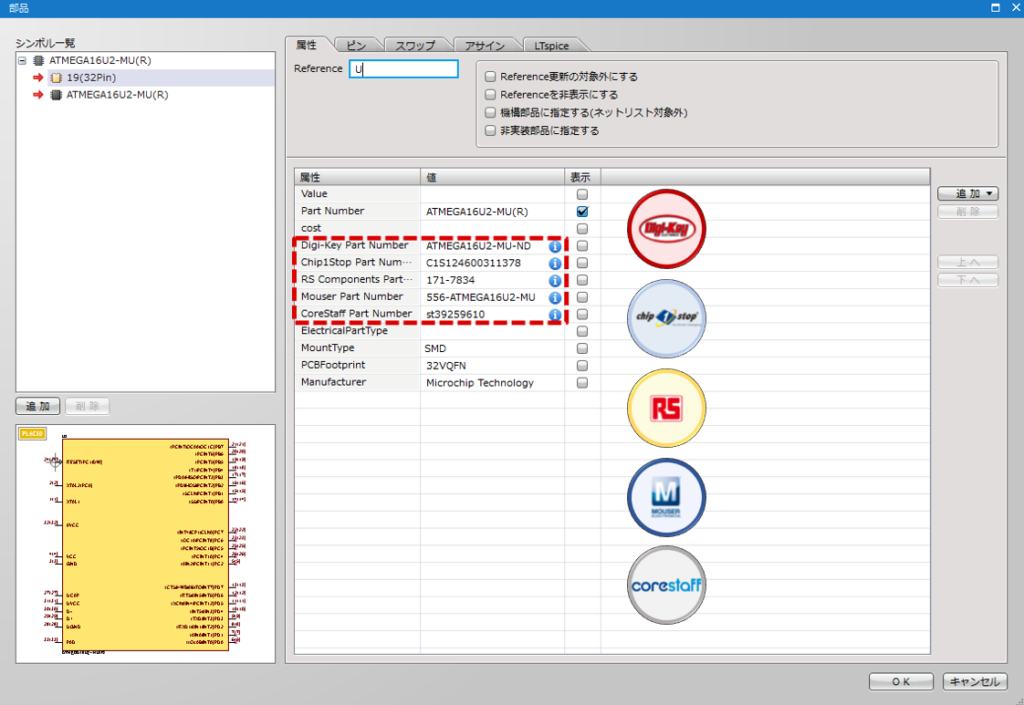Enable 'Reference更新の対象外にする' checkbox
Image resolution: width=1024 pixels, height=705 pixels.
[490, 76]
